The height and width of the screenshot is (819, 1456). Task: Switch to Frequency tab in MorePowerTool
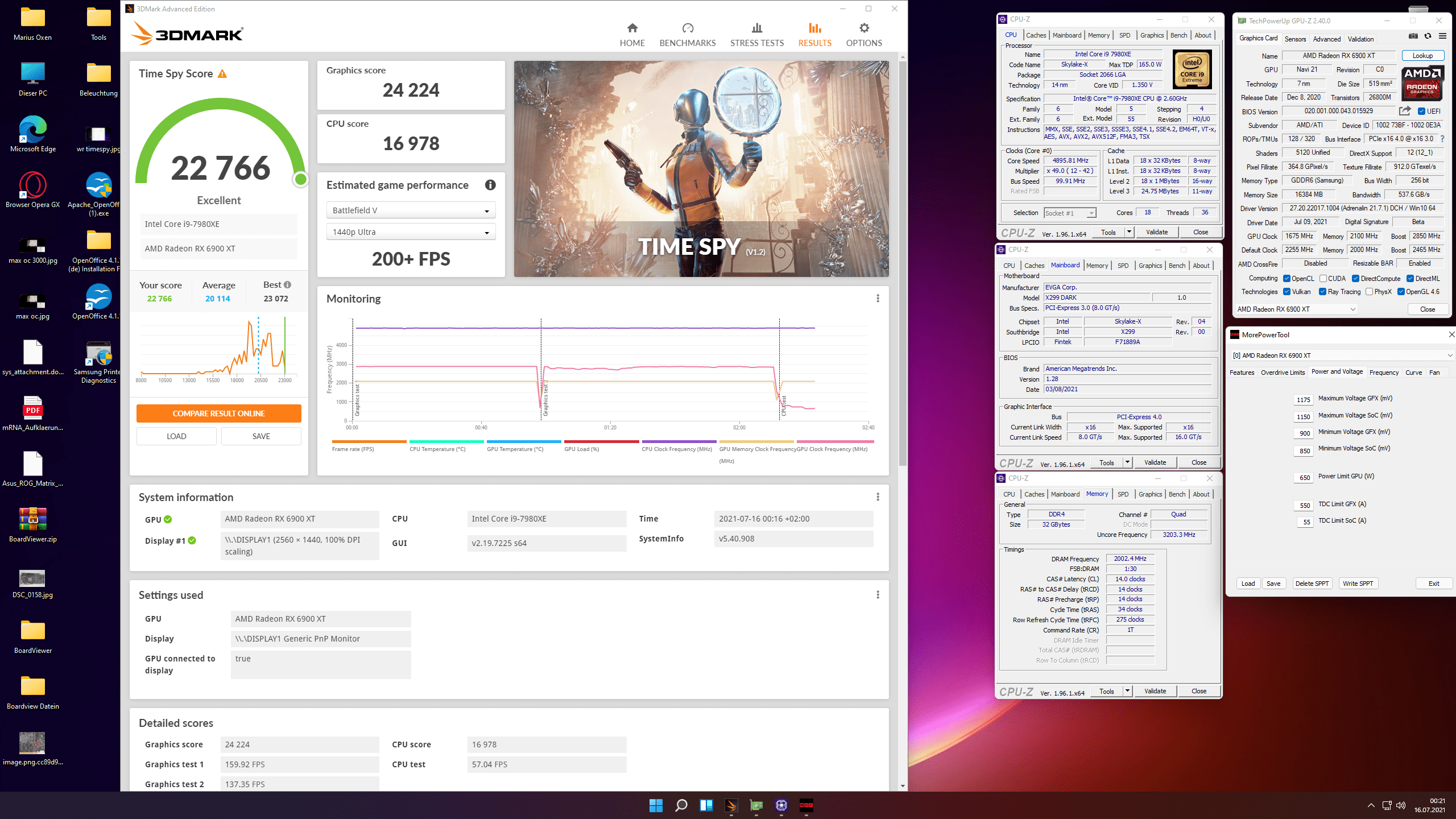click(x=1384, y=373)
